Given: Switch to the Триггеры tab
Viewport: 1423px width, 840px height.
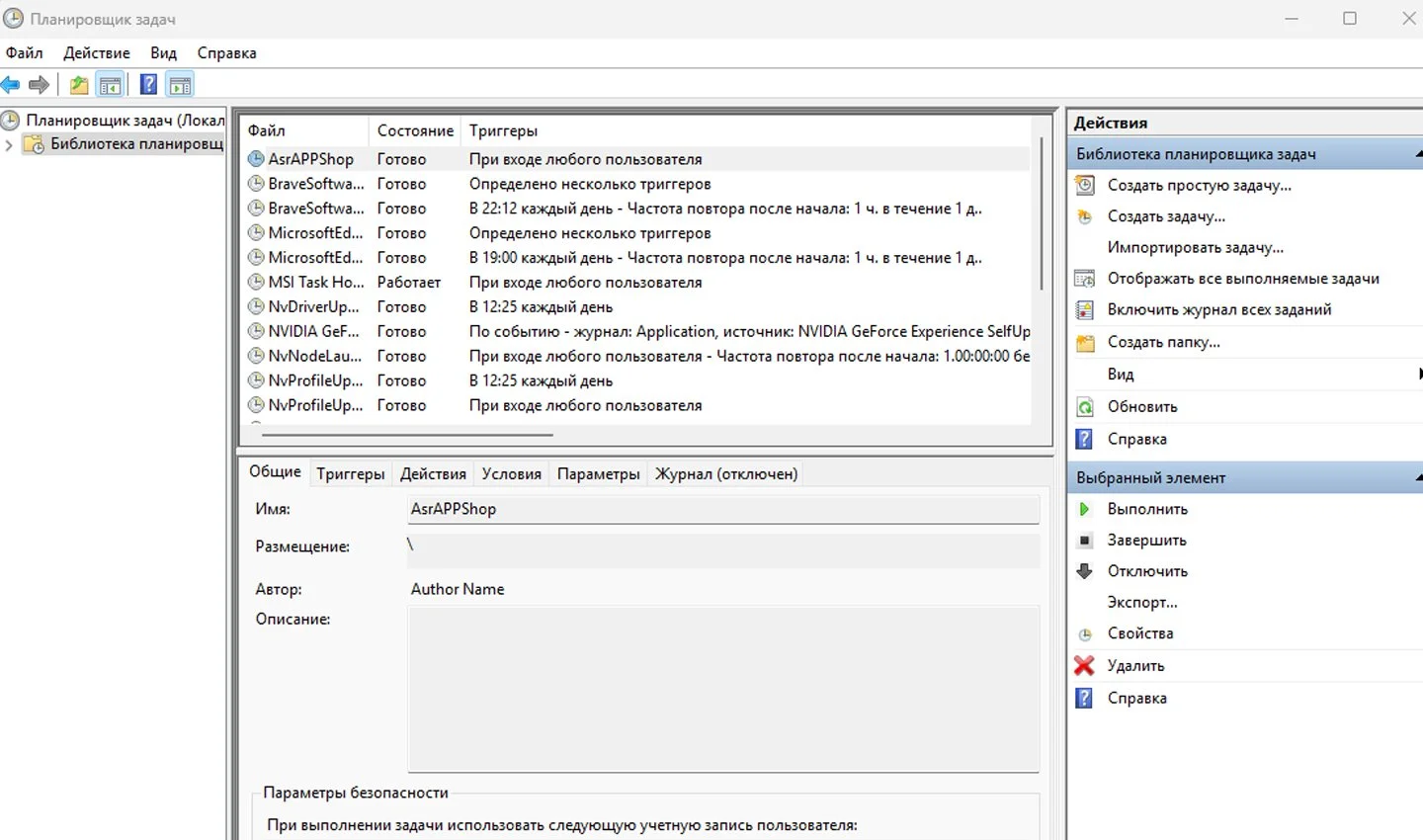Looking at the screenshot, I should click(x=351, y=474).
